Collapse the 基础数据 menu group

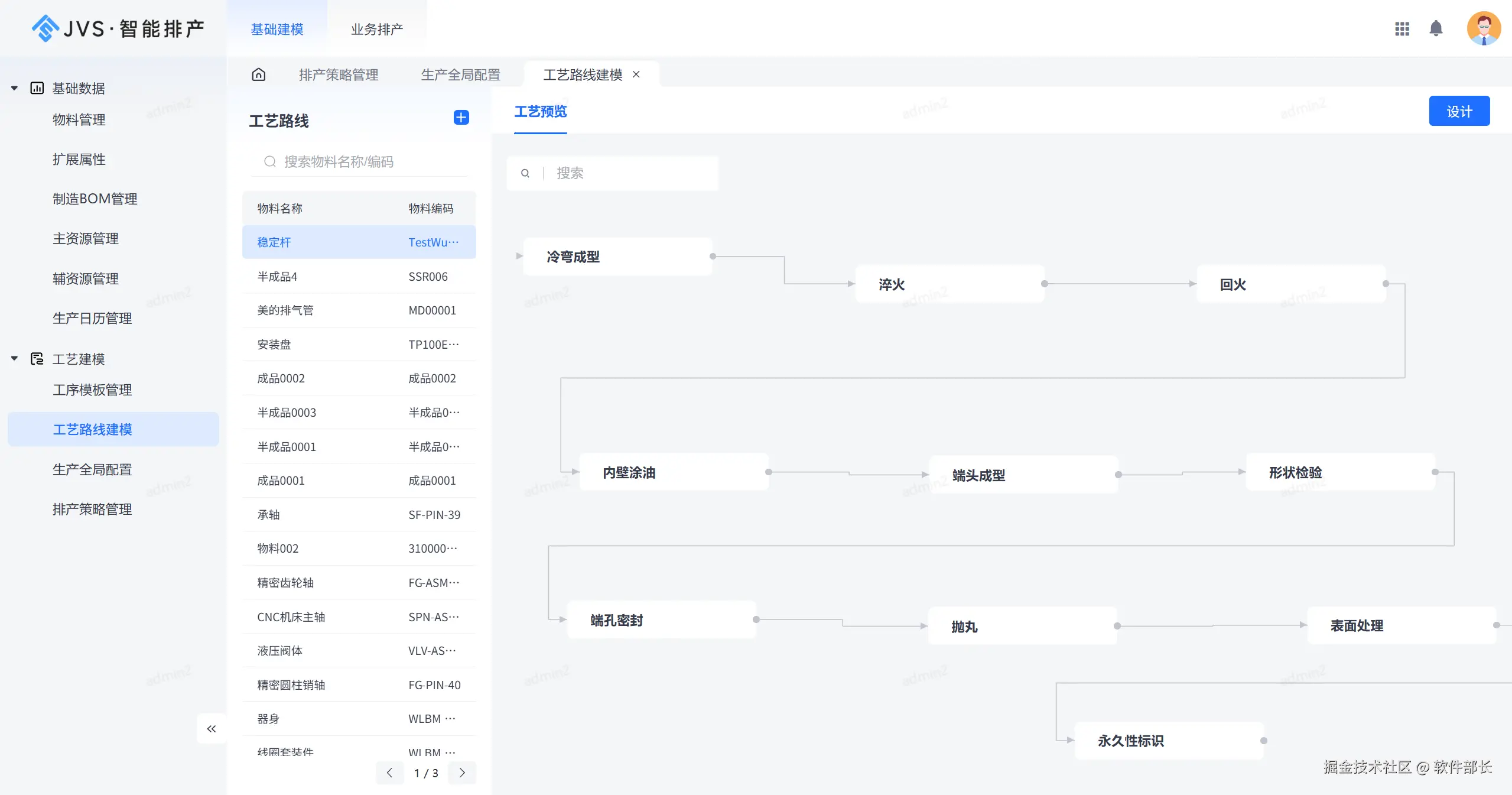tap(14, 88)
